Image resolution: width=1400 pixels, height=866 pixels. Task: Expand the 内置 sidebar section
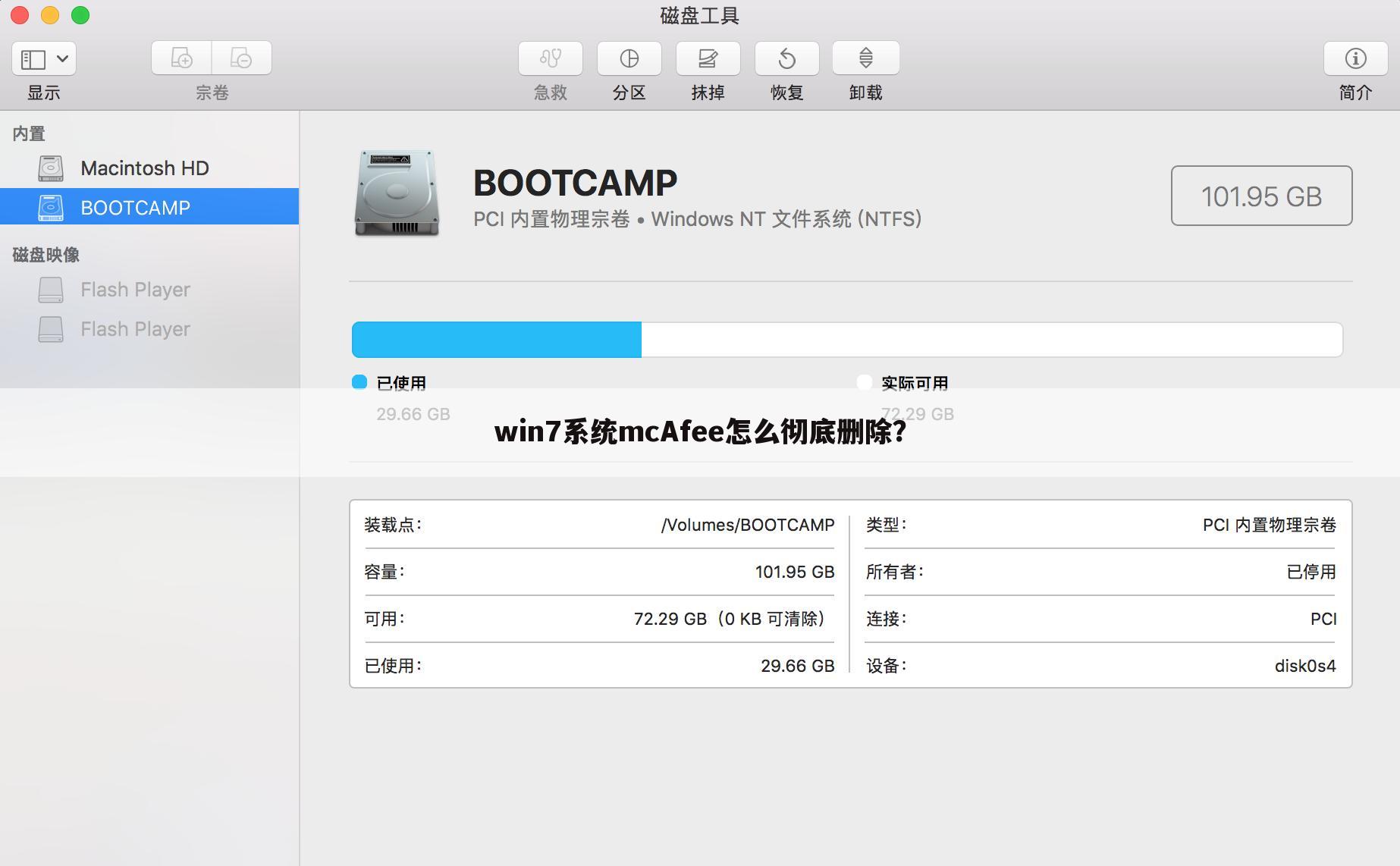[28, 133]
